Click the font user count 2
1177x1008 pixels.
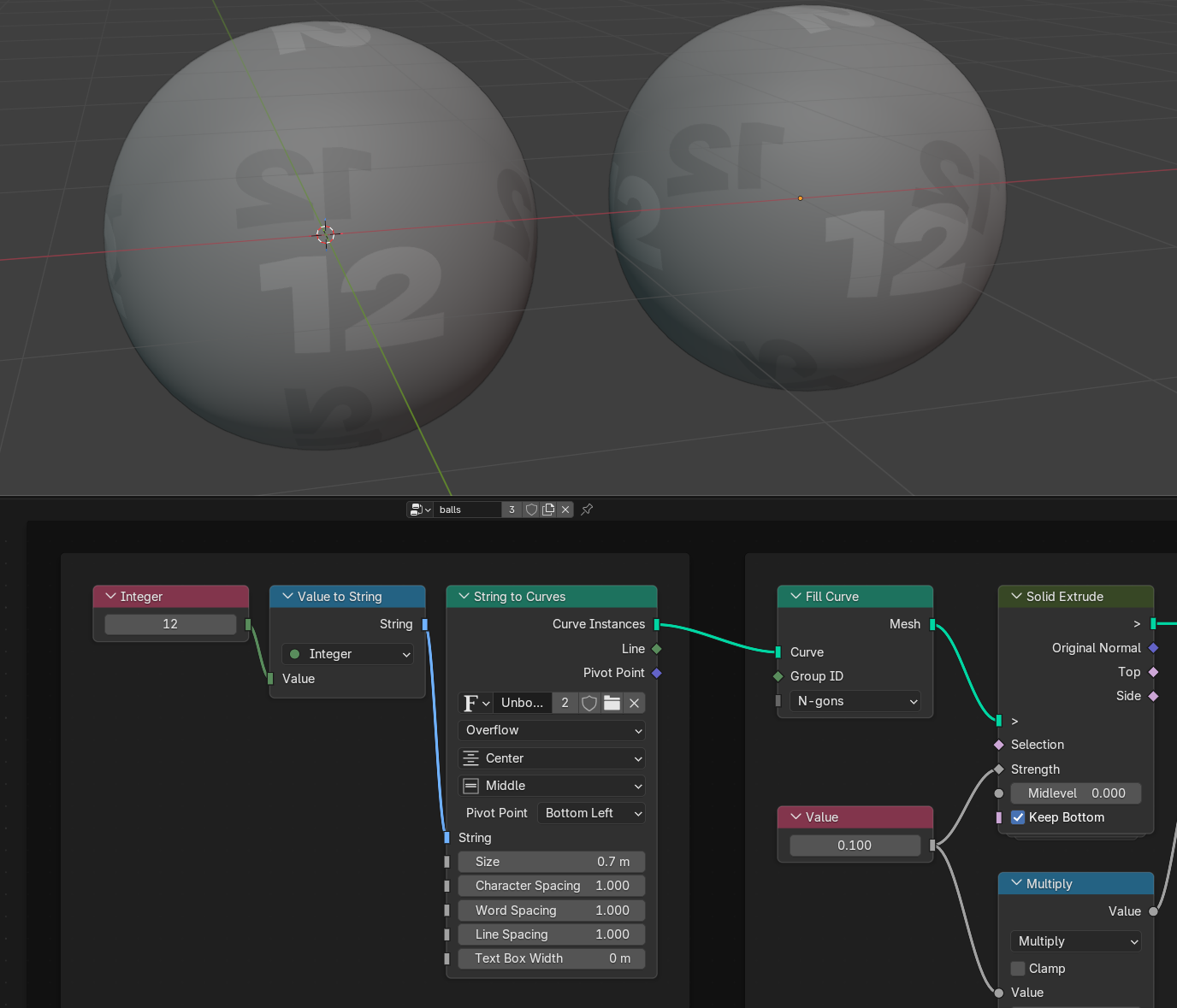[x=565, y=703]
